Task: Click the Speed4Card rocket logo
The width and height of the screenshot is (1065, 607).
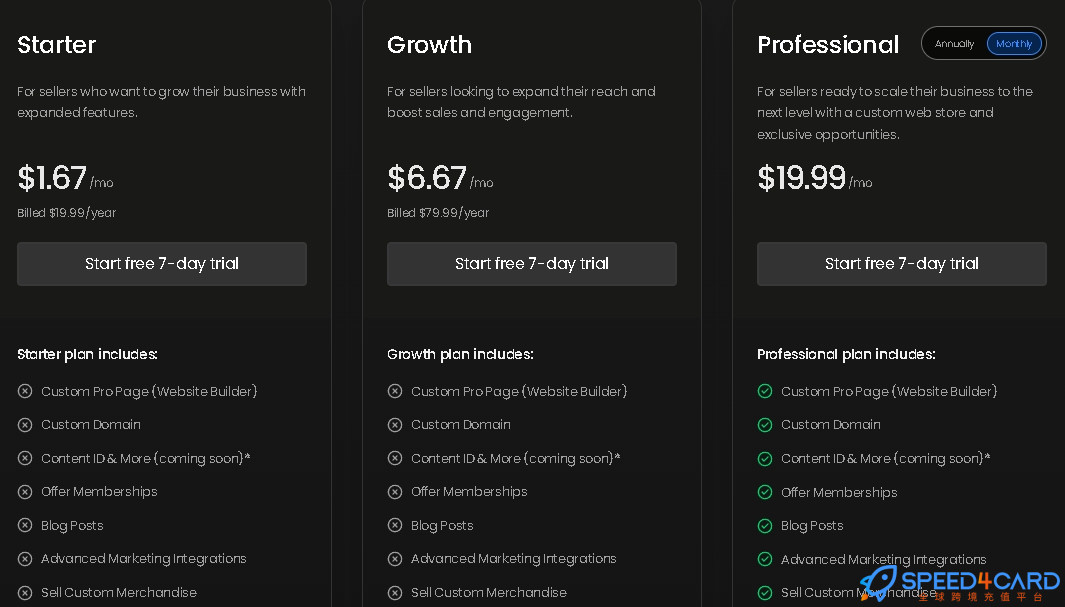Action: pyautogui.click(x=878, y=583)
